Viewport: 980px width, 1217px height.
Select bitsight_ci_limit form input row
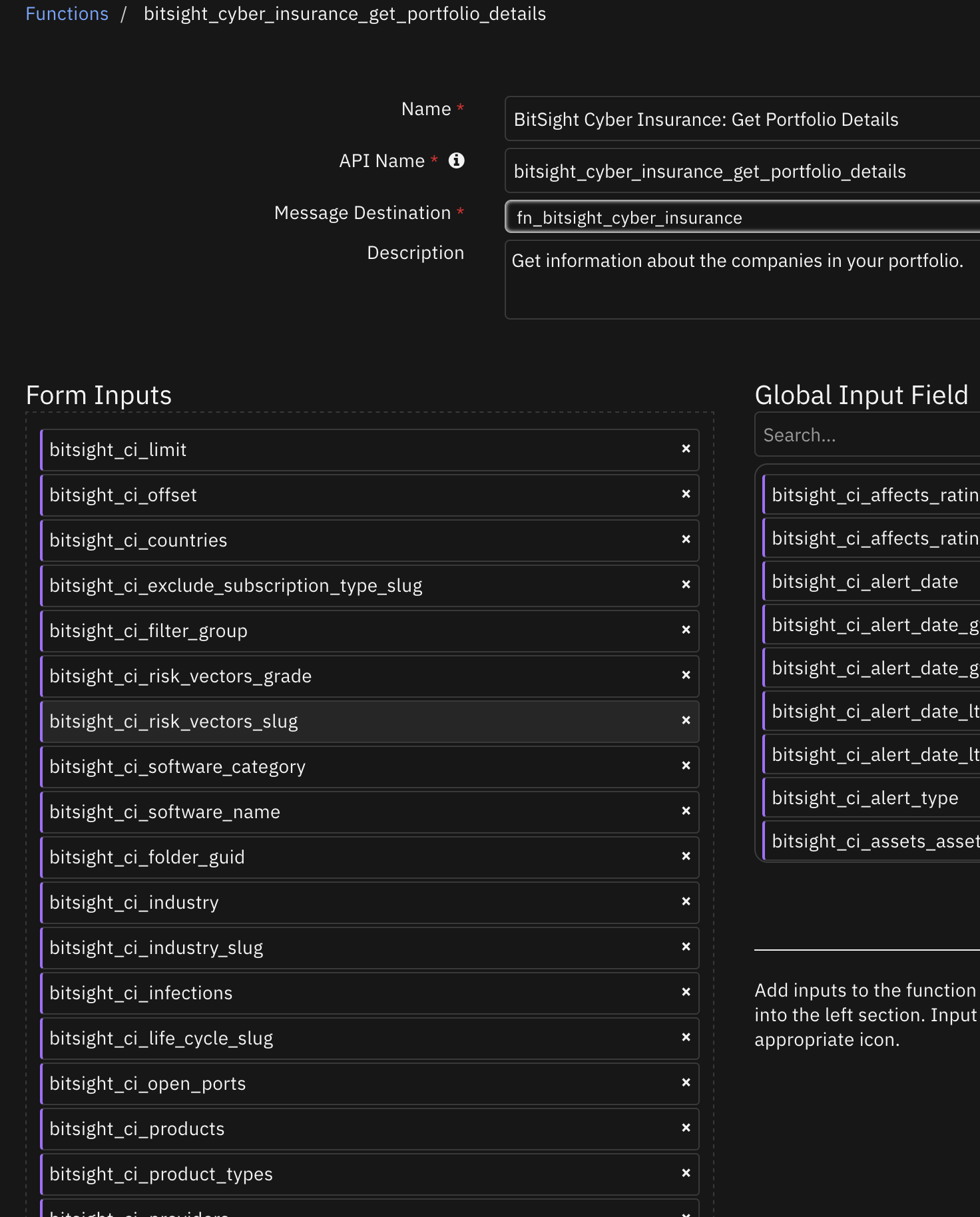(369, 450)
